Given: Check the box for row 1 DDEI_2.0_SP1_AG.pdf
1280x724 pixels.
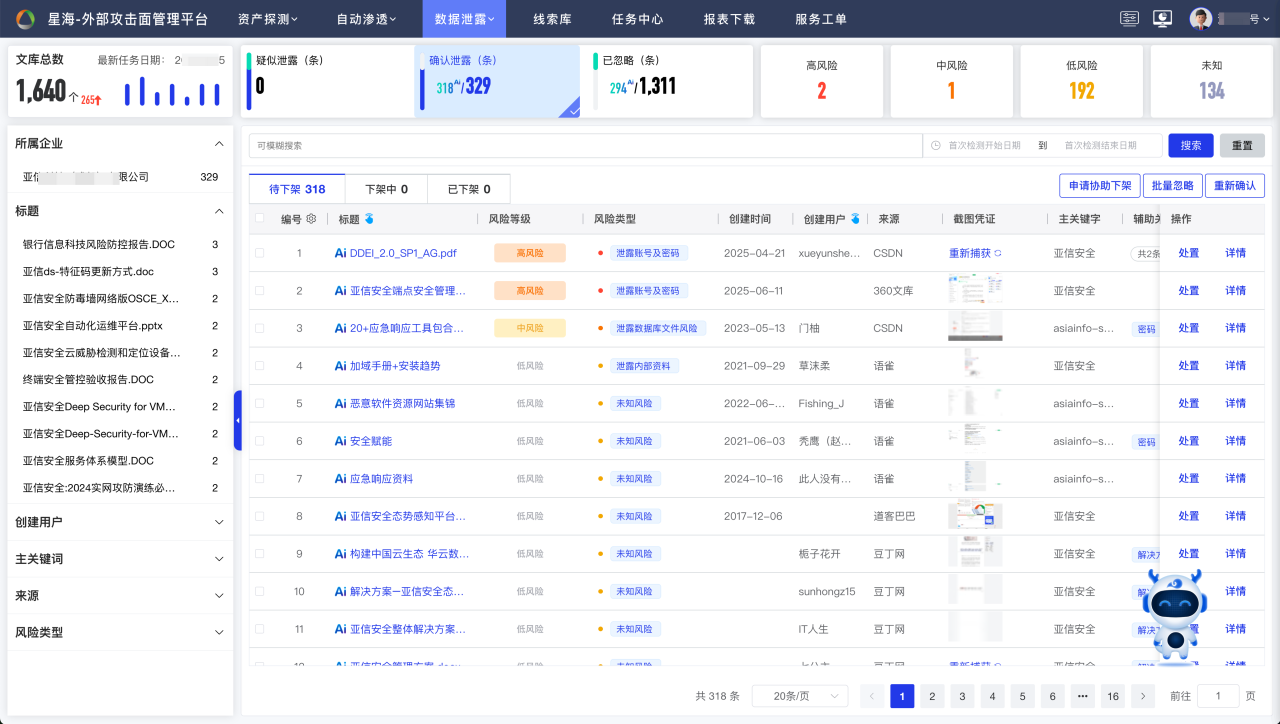Looking at the screenshot, I should click(260, 253).
